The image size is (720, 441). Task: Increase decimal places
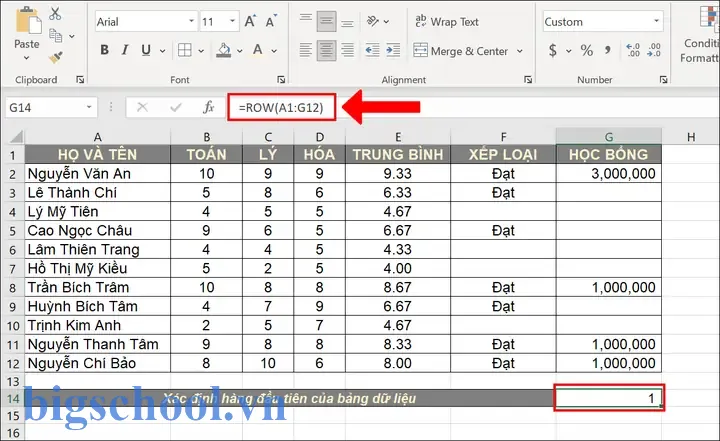click(x=633, y=50)
